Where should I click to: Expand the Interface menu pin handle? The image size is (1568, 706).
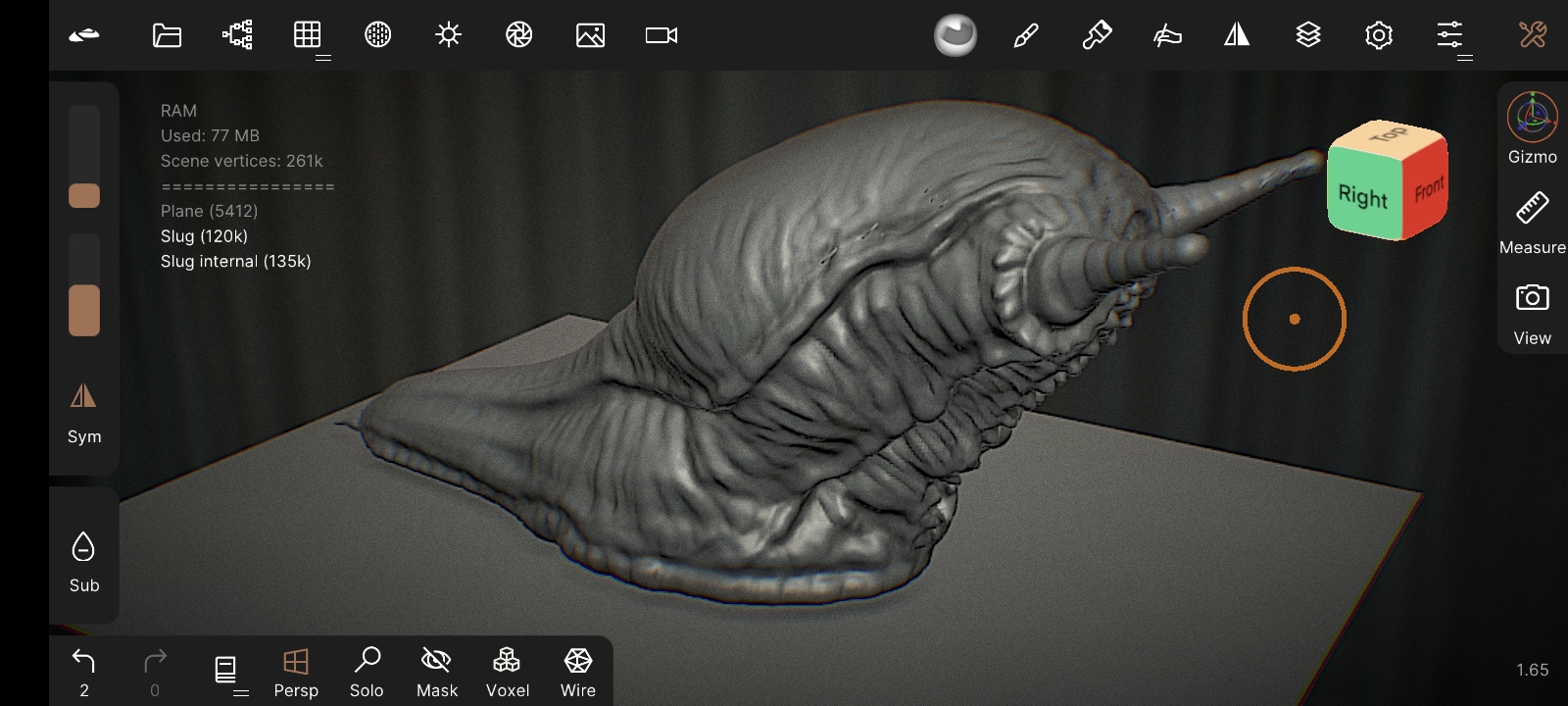(1465, 59)
